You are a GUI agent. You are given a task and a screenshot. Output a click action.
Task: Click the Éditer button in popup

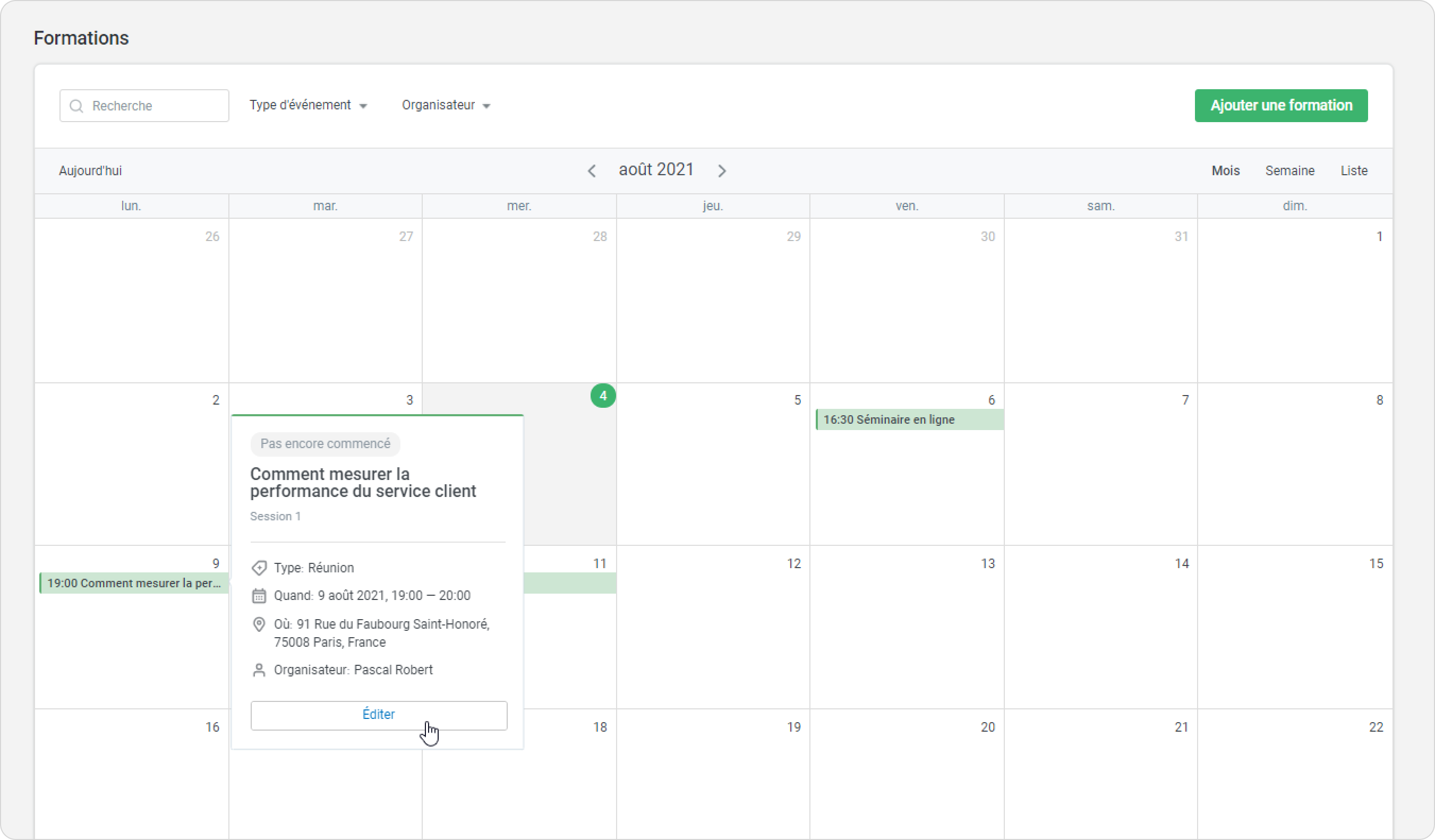[x=379, y=715]
